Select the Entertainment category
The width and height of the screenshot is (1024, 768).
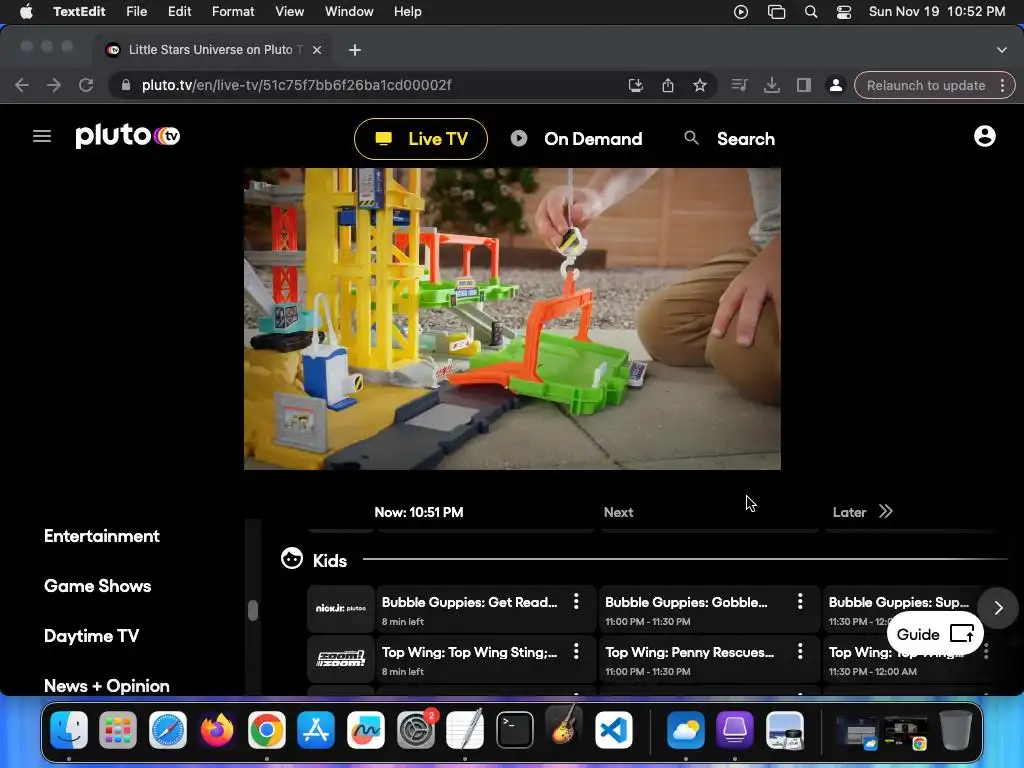[101, 536]
